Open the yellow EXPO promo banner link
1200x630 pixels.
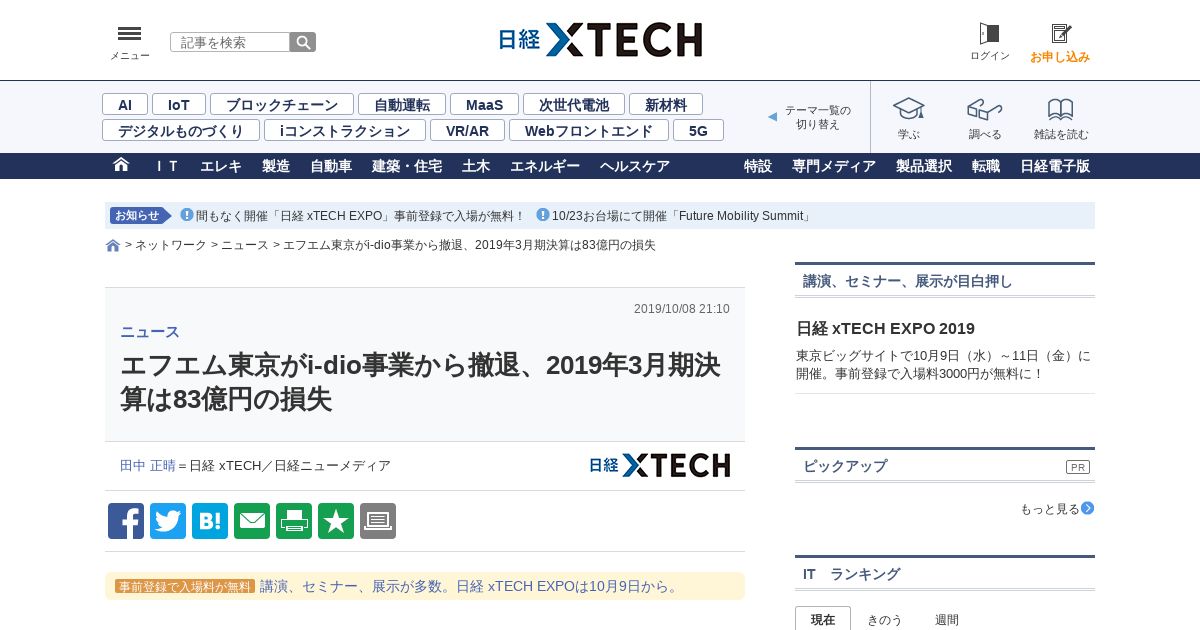pos(470,586)
